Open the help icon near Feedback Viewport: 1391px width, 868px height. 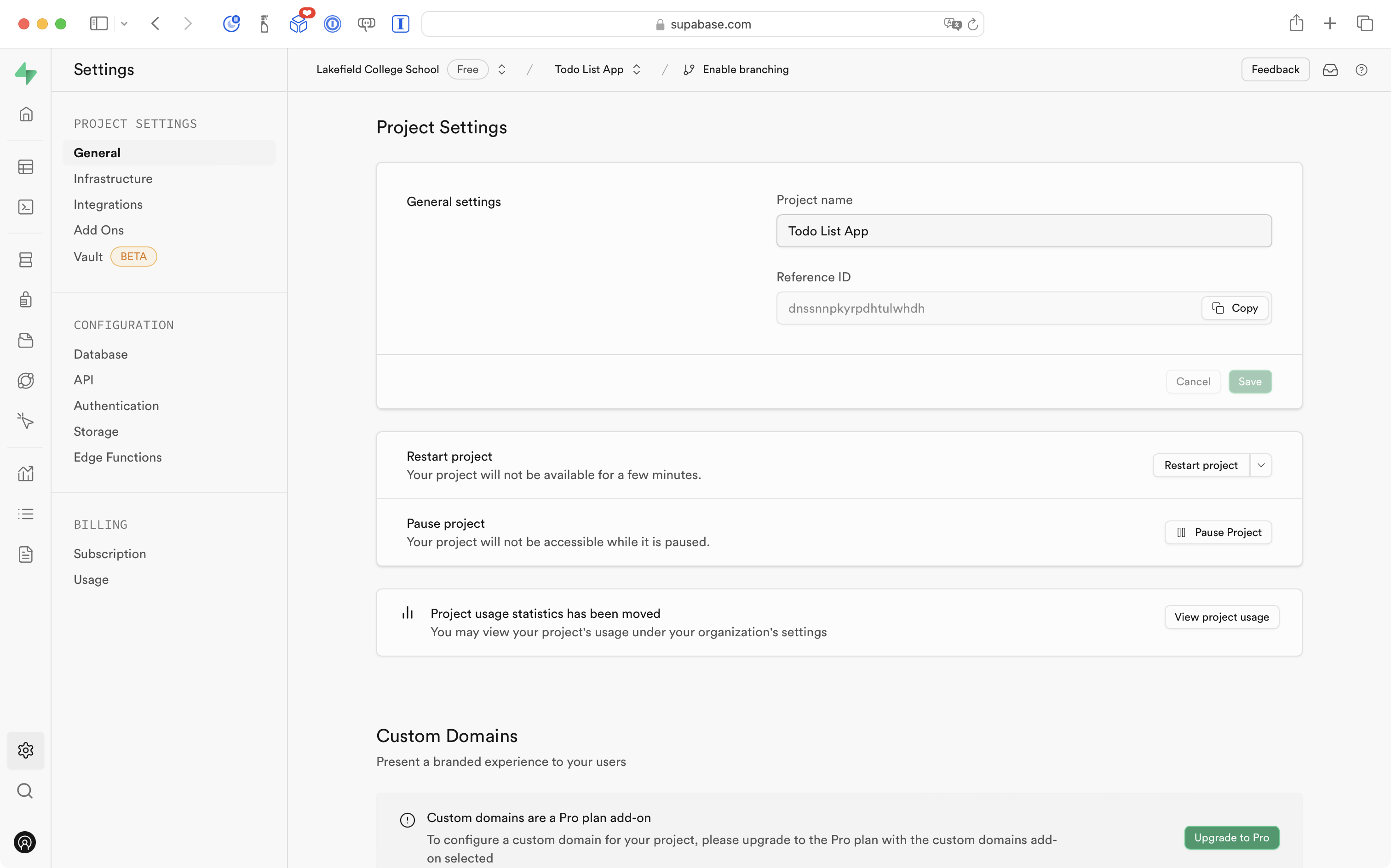[1362, 69]
